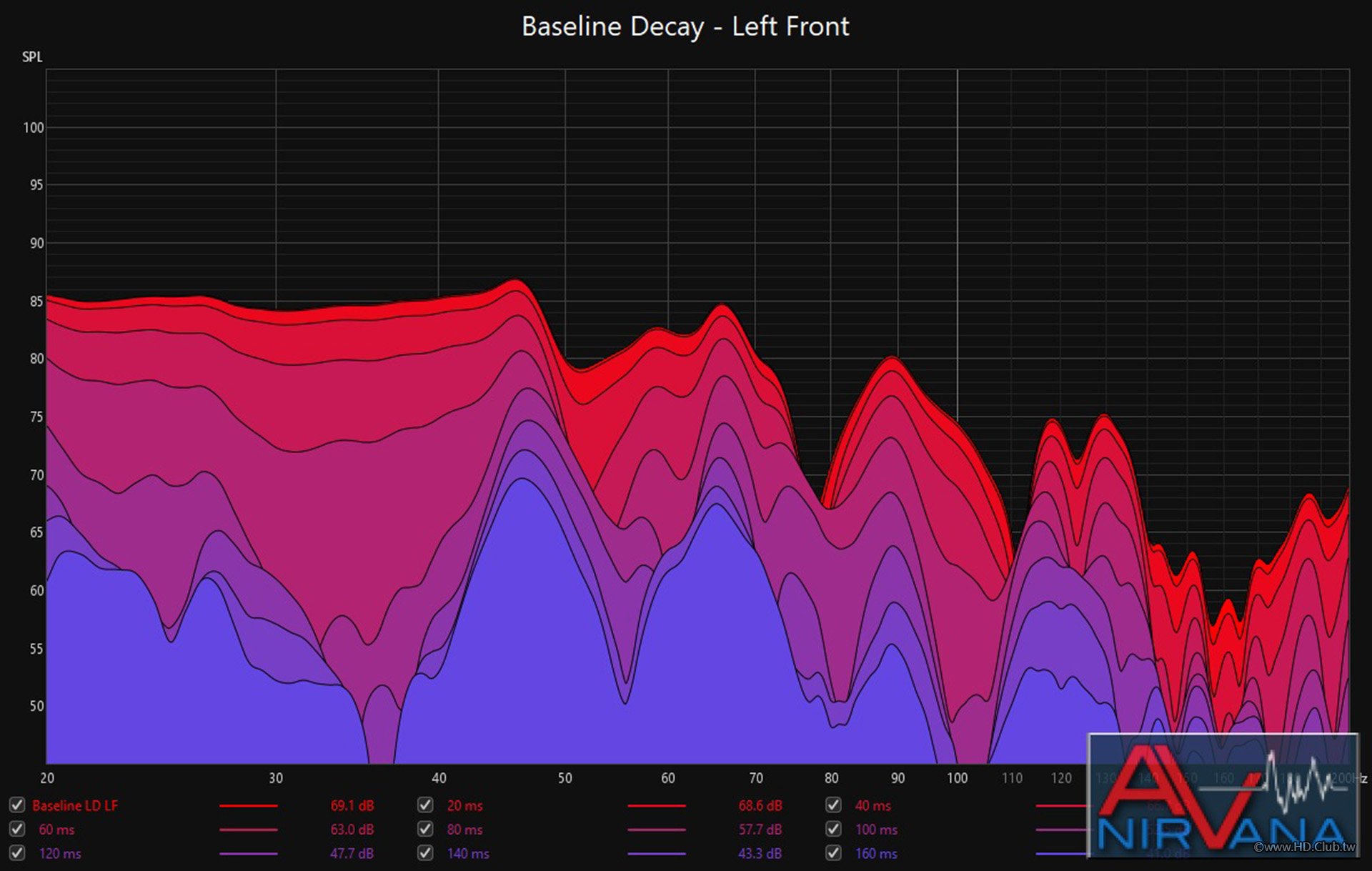
Task: Disable the 100 ms trace checkbox
Action: tap(833, 830)
